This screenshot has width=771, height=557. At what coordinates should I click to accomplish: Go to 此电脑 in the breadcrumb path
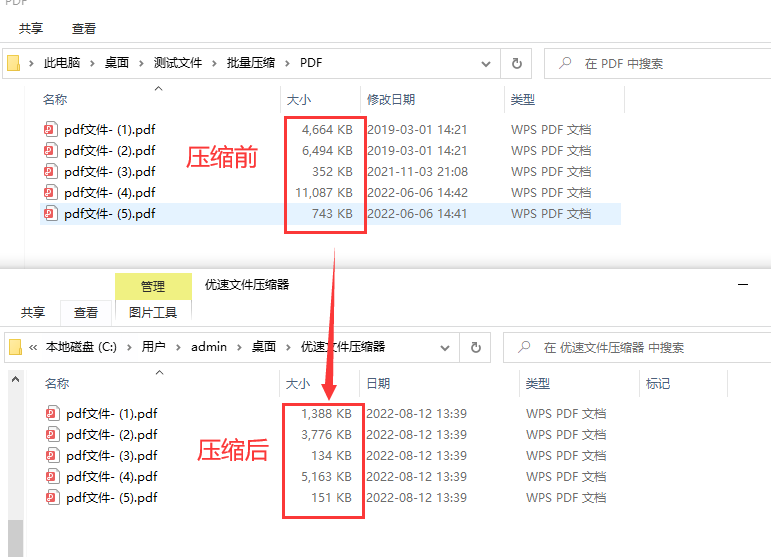(62, 63)
